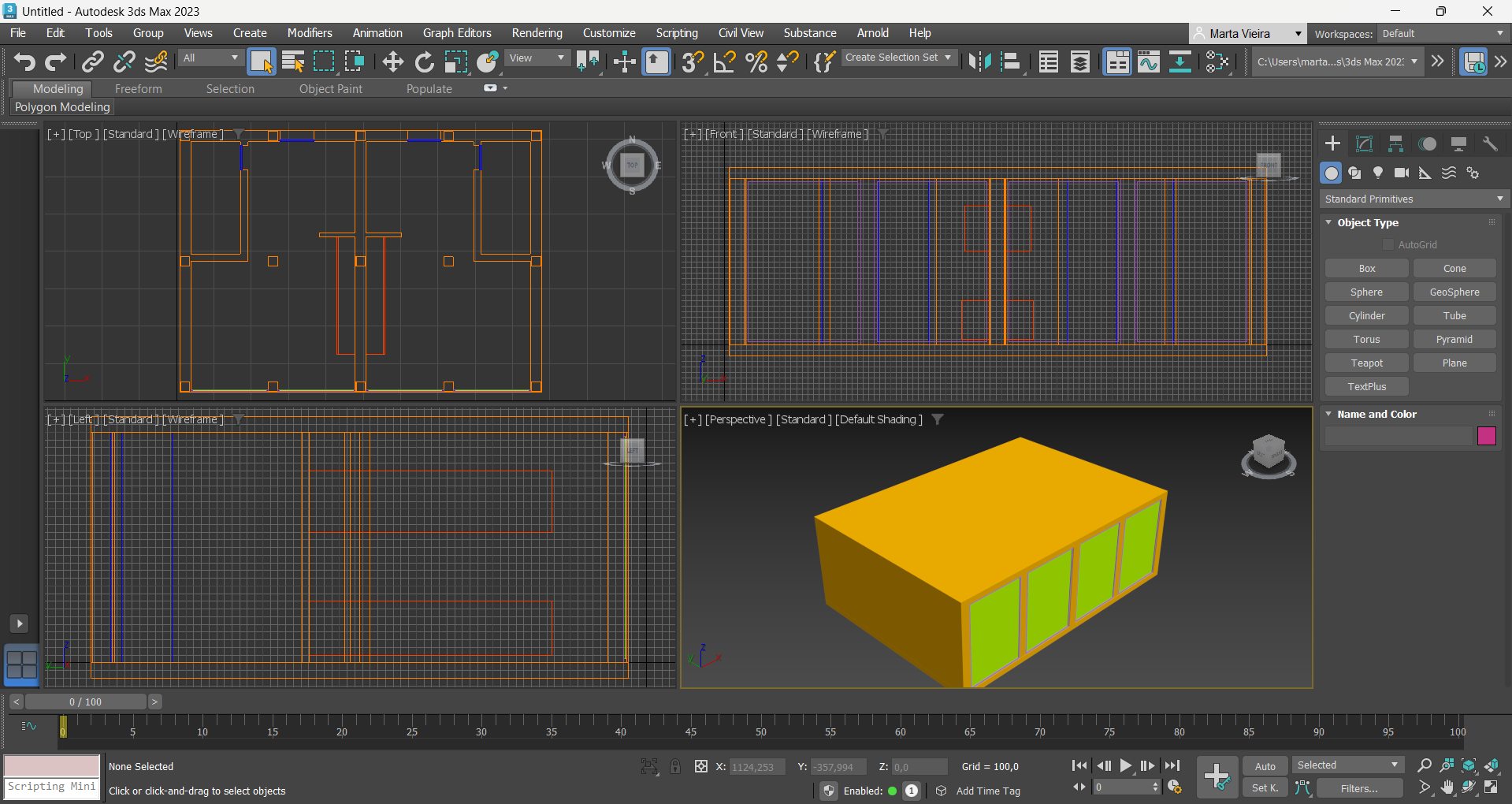1512x804 pixels.
Task: Activate the Select and Rotate tool
Action: click(424, 61)
